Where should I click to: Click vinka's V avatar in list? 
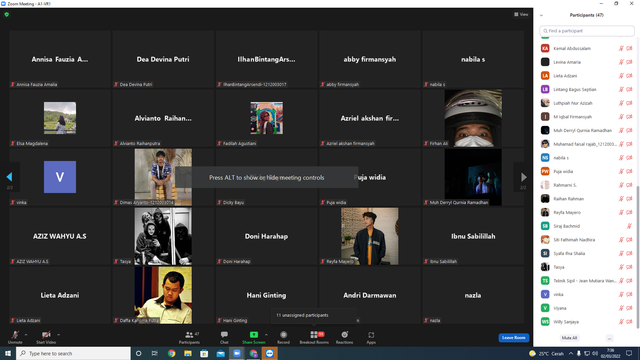545,294
